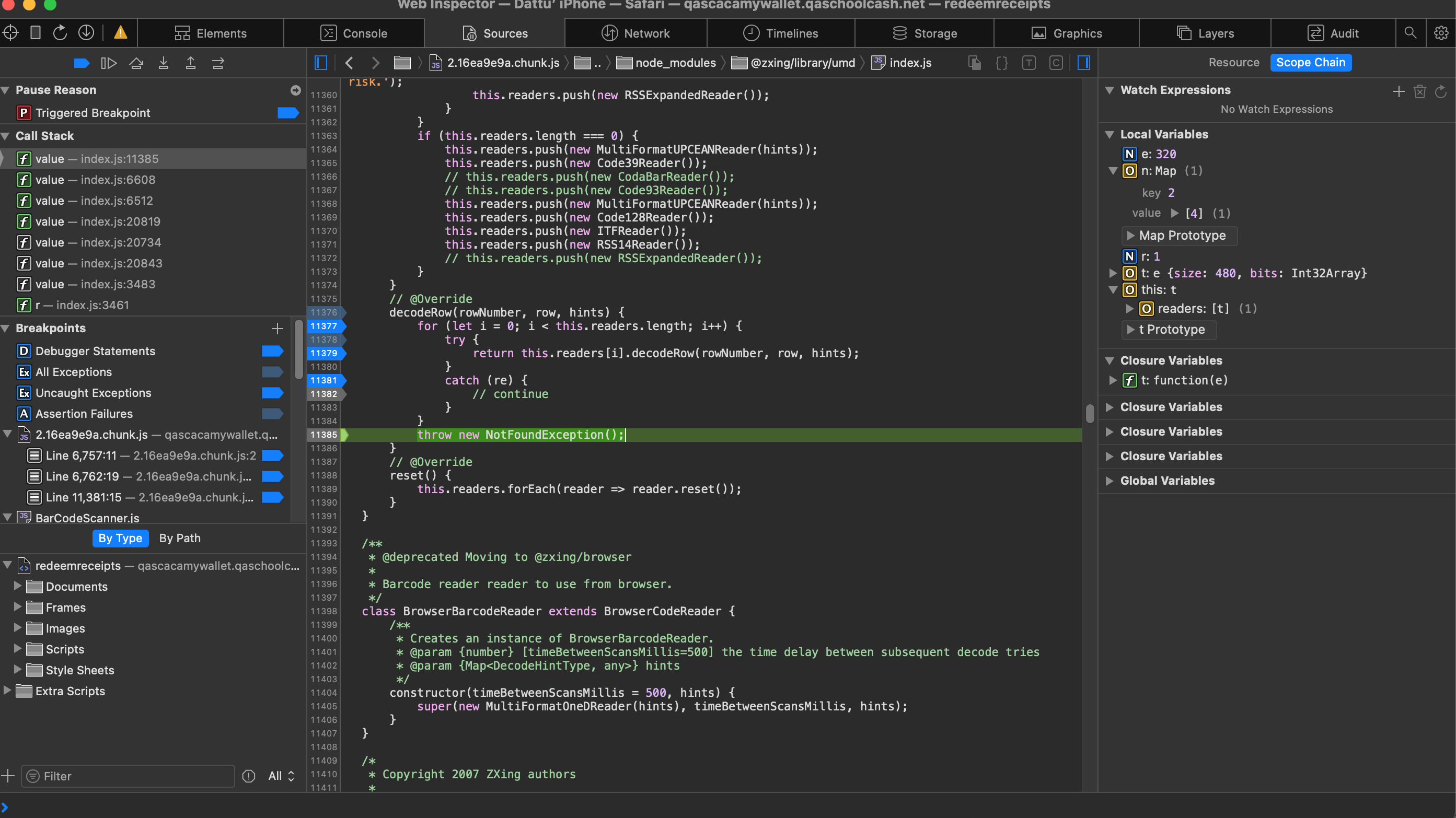
Task: Expand the Documents folder
Action: [17, 587]
